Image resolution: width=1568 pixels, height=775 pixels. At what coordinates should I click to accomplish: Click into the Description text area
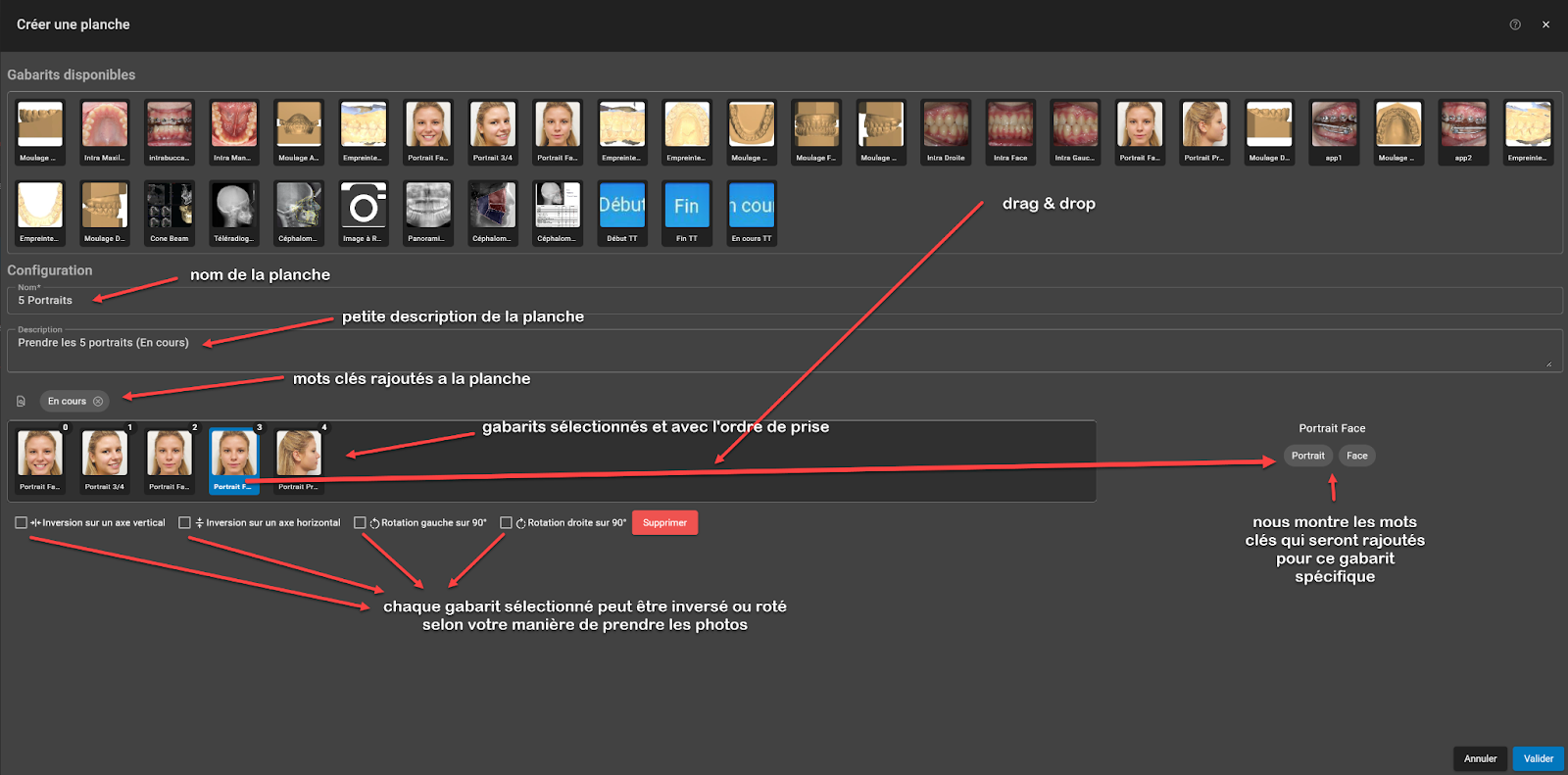[784, 350]
